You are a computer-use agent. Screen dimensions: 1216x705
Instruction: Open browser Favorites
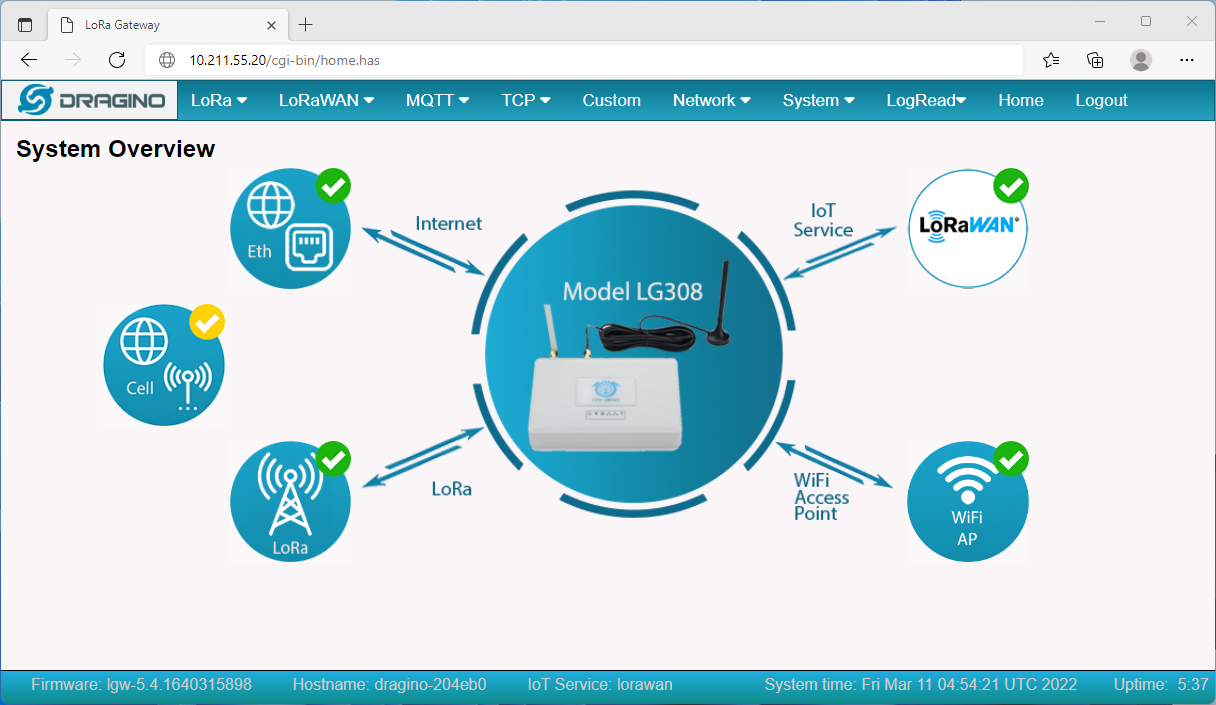[1051, 60]
